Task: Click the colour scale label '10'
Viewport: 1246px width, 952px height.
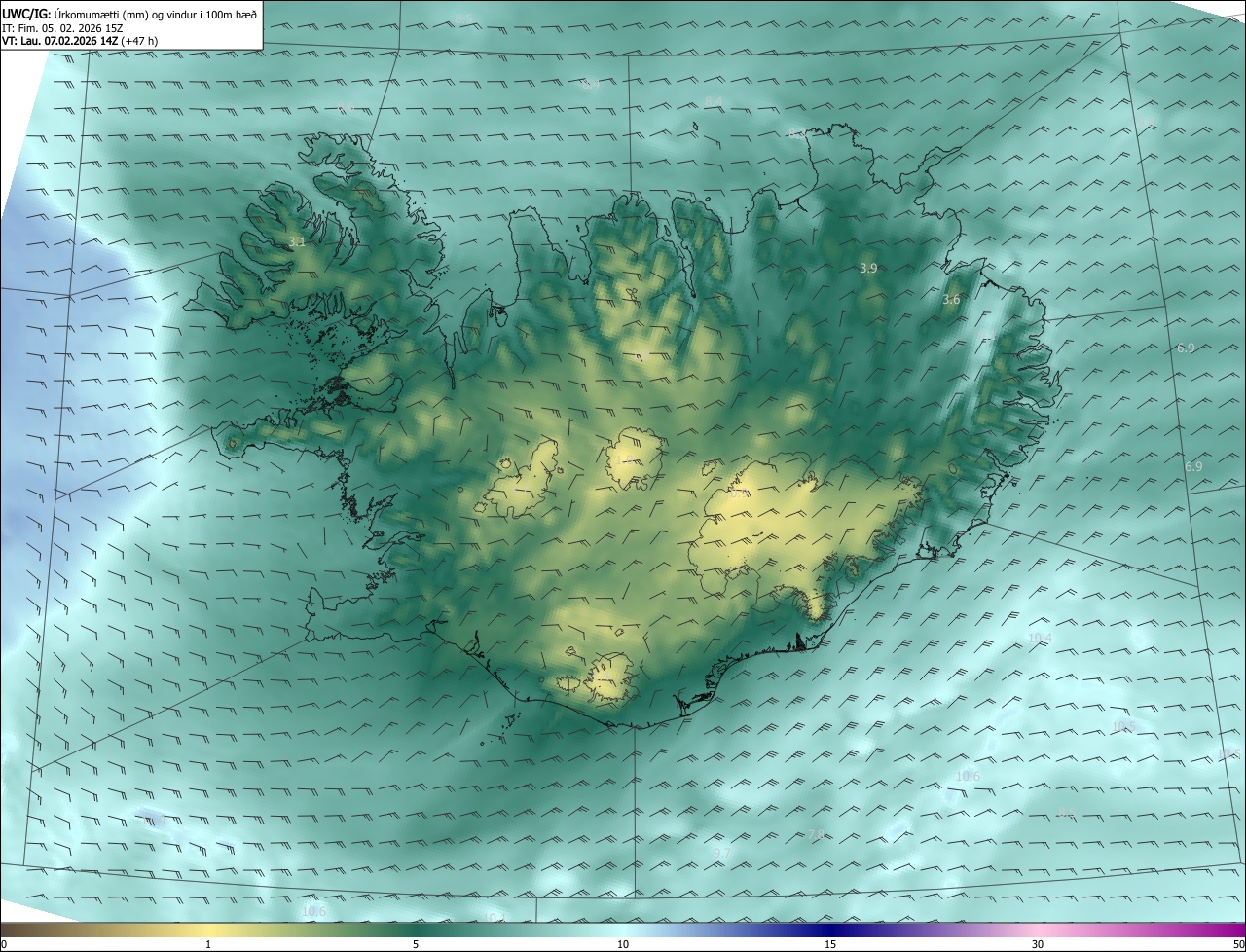Action: (623, 944)
